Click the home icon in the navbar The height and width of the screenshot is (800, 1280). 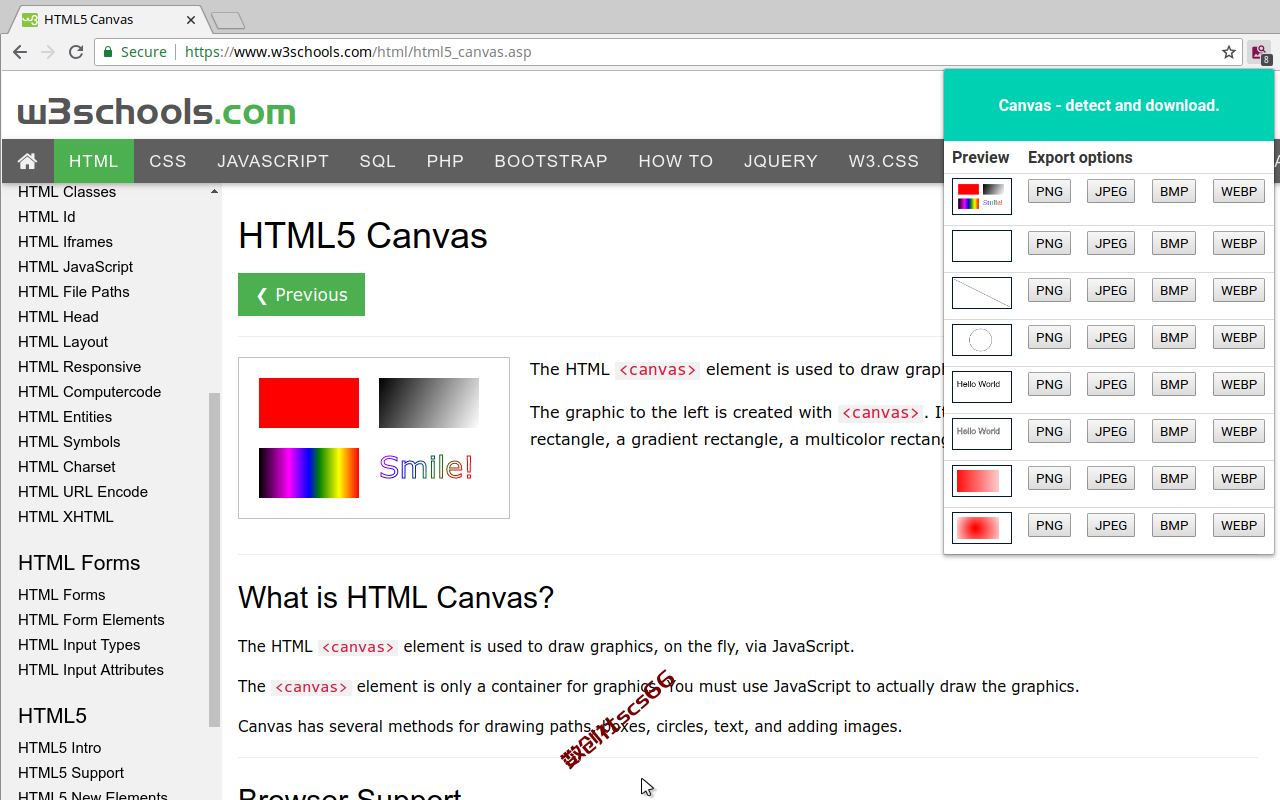click(x=28, y=161)
